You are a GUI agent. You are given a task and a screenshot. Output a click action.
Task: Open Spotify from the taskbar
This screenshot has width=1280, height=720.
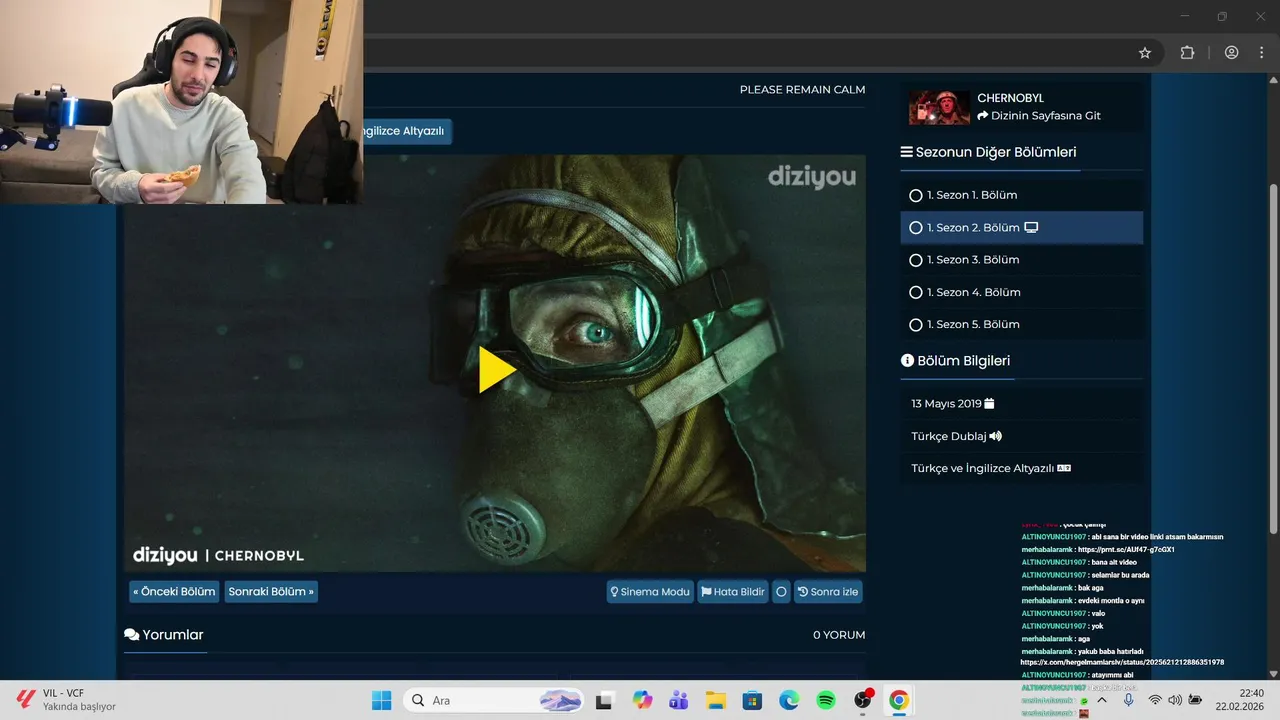point(826,700)
